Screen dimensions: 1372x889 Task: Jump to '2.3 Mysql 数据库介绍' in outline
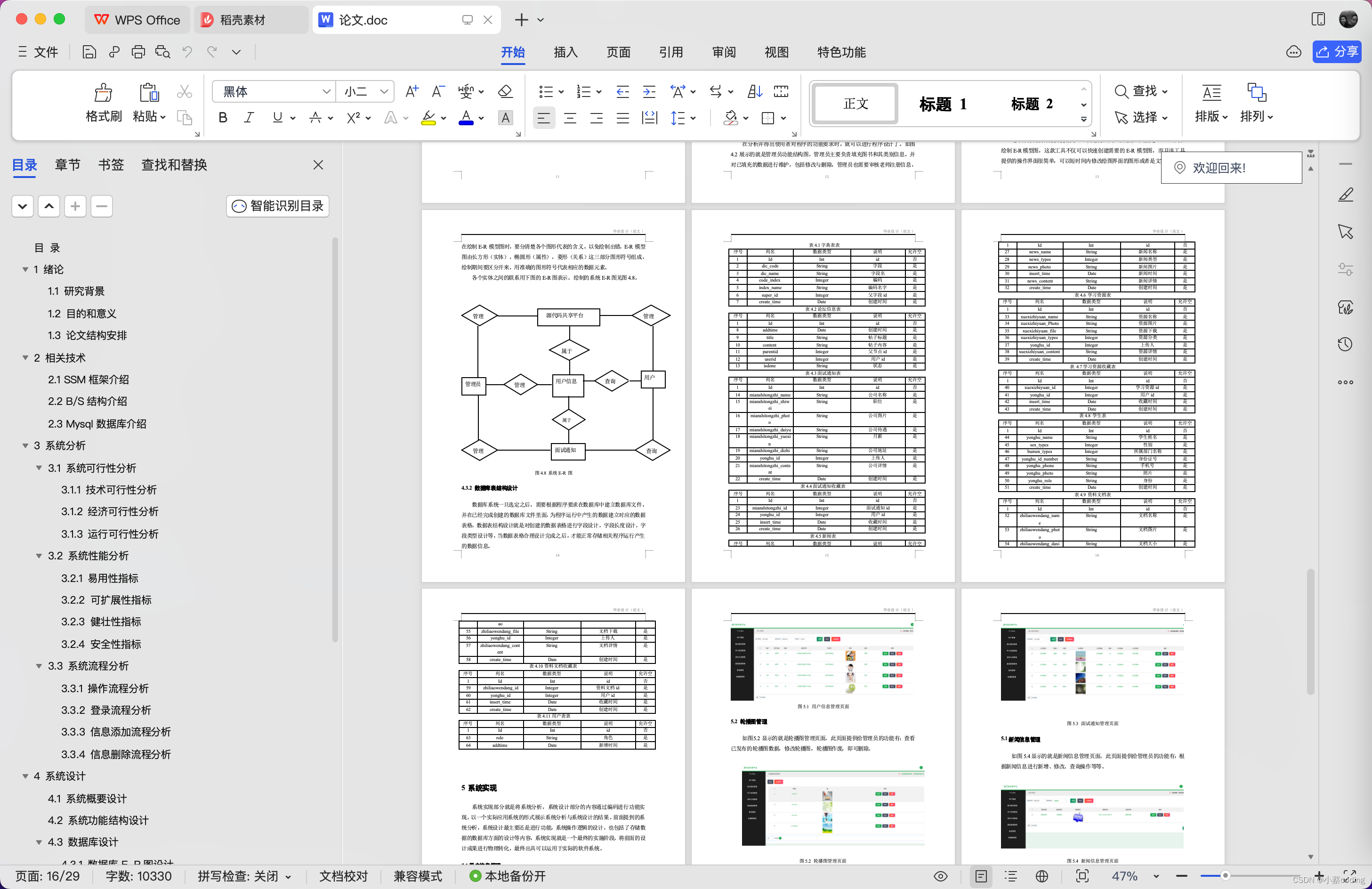pyautogui.click(x=97, y=424)
